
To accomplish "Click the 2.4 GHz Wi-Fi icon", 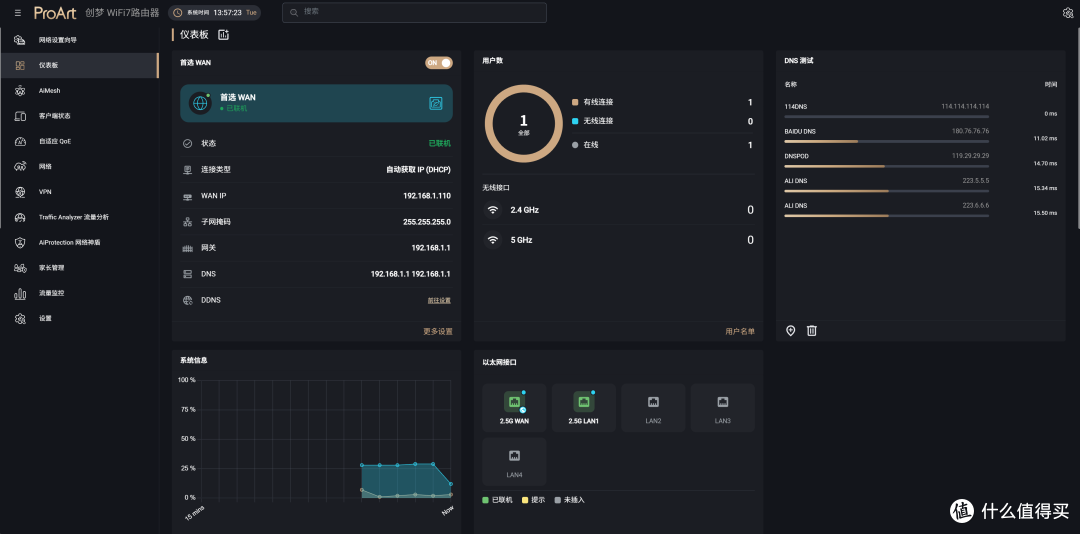I will (492, 209).
